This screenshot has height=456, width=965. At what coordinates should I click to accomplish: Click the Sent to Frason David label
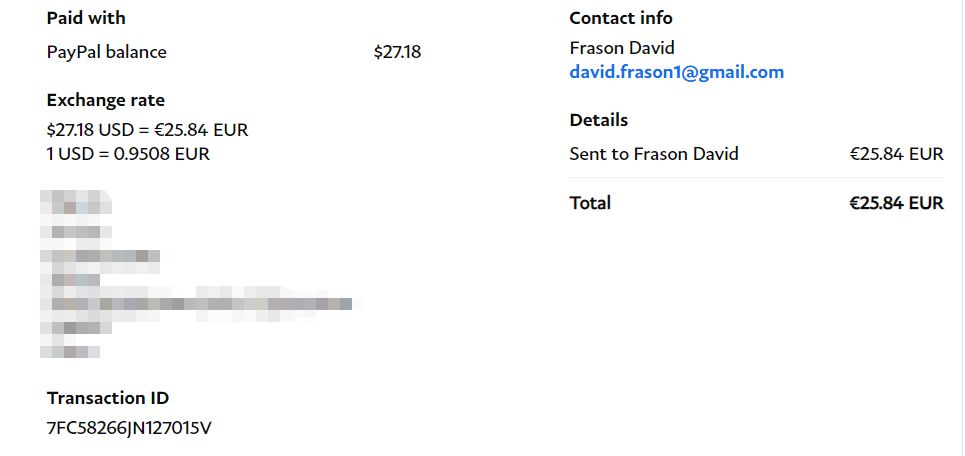click(654, 154)
